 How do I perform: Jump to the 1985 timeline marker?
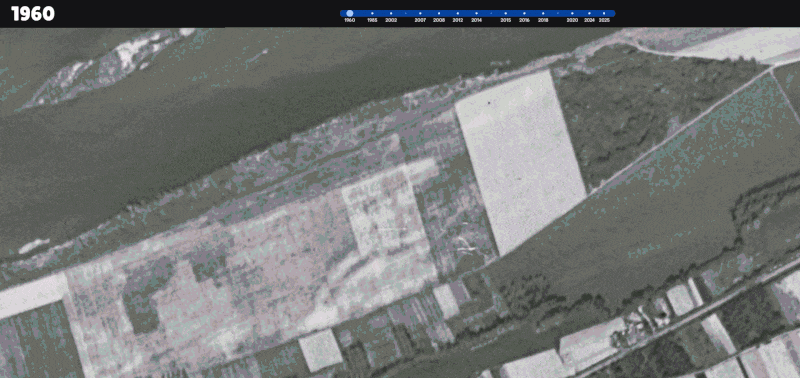[x=372, y=13]
